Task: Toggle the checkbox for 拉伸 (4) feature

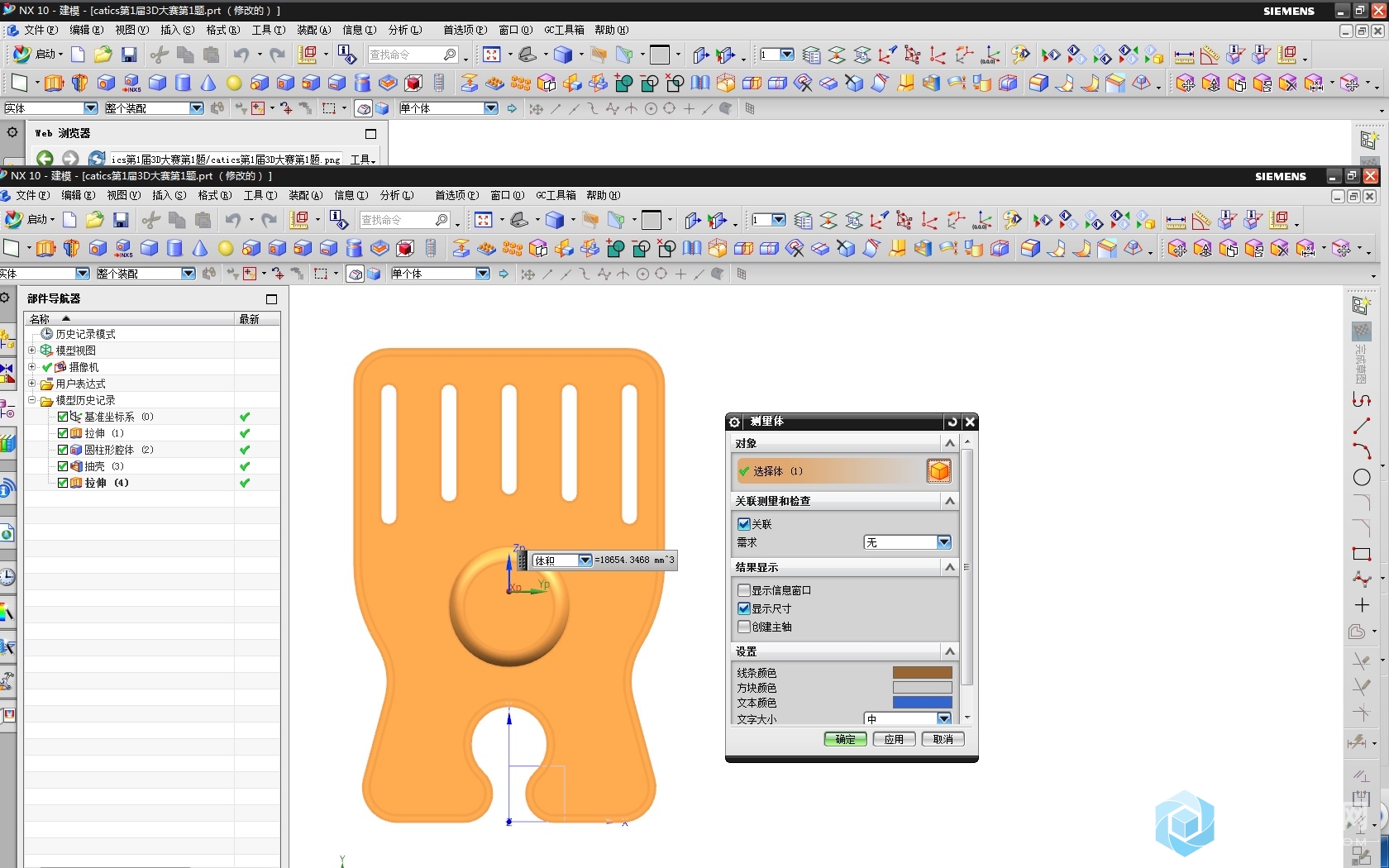Action: point(63,483)
